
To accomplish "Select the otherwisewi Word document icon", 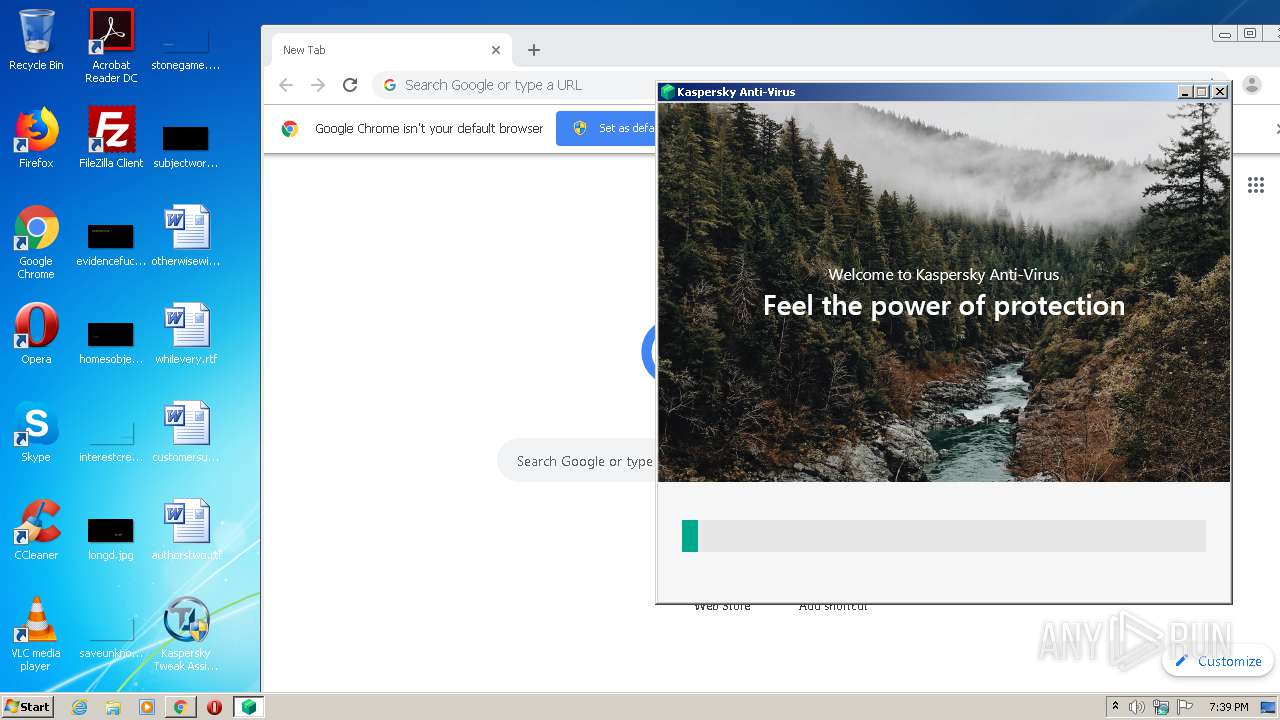I will click(x=185, y=236).
